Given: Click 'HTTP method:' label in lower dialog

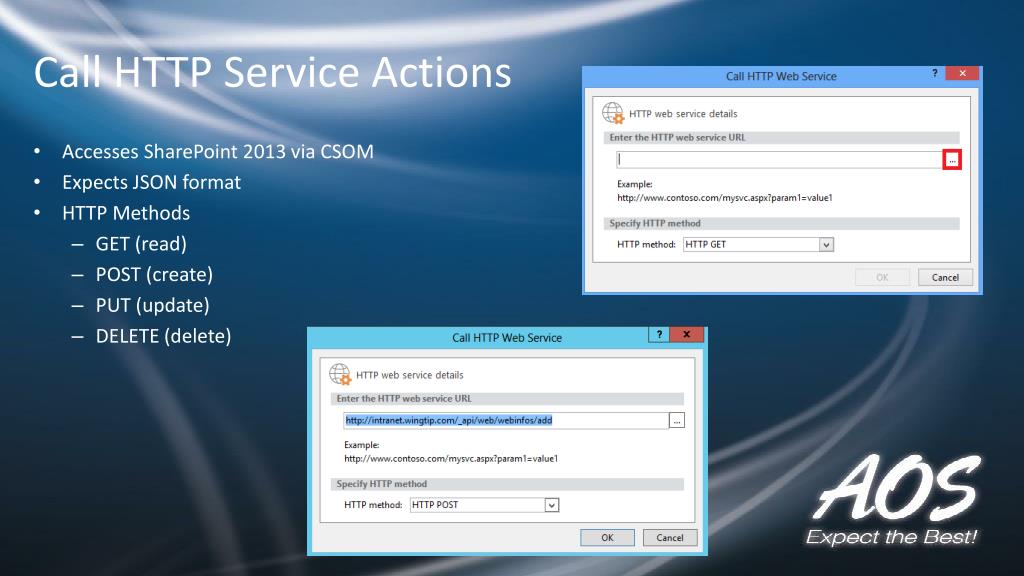Looking at the screenshot, I should point(373,505).
